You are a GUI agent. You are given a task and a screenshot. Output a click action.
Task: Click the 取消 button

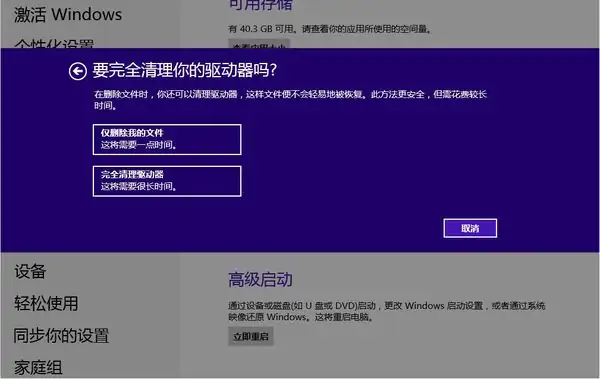(x=470, y=228)
